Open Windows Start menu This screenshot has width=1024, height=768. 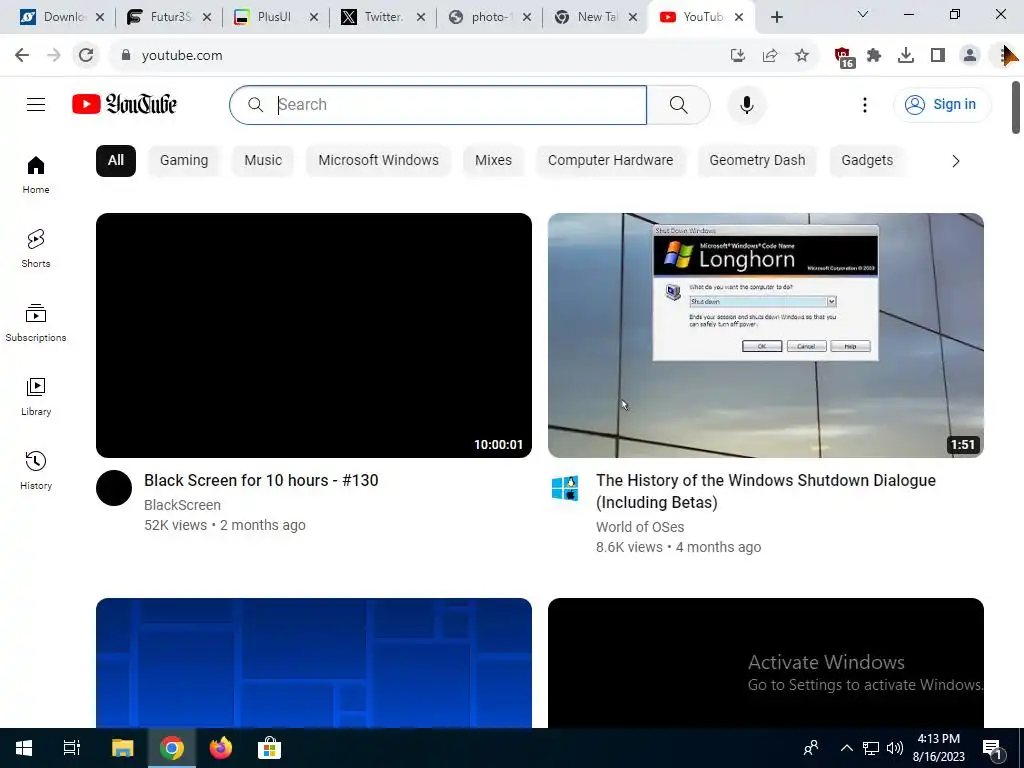pos(24,748)
